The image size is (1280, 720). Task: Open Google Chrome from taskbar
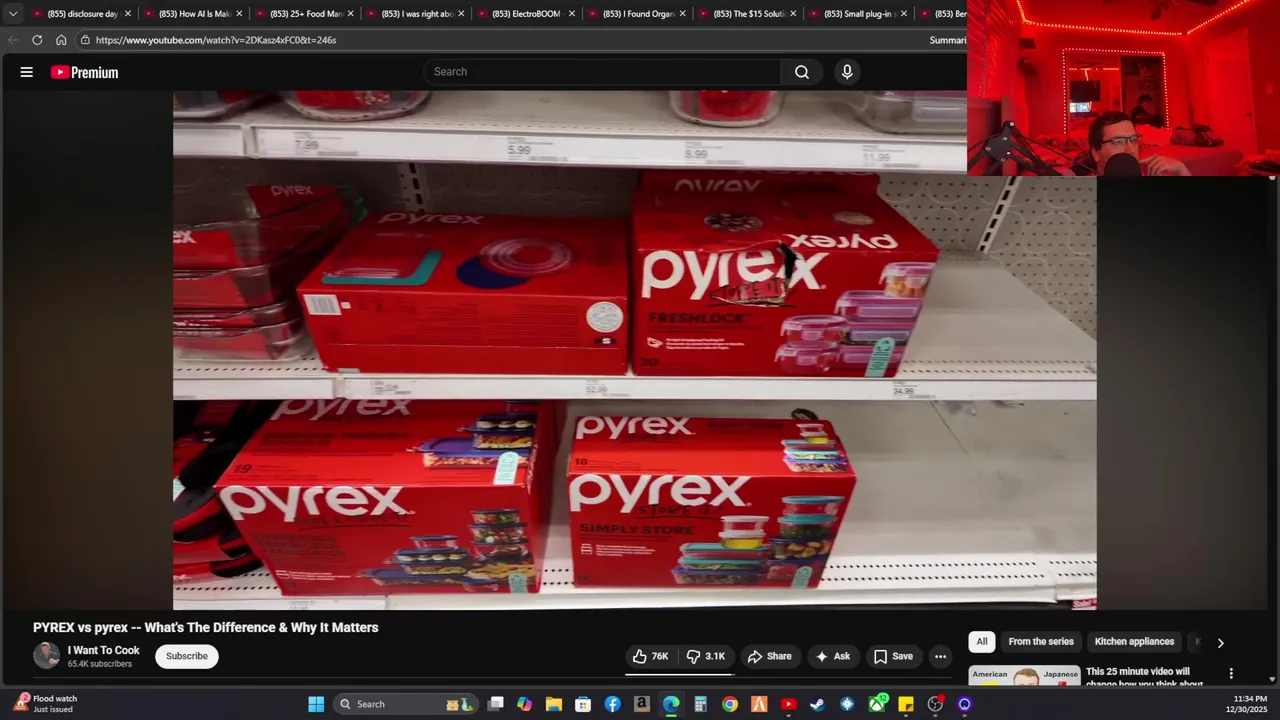(x=730, y=704)
